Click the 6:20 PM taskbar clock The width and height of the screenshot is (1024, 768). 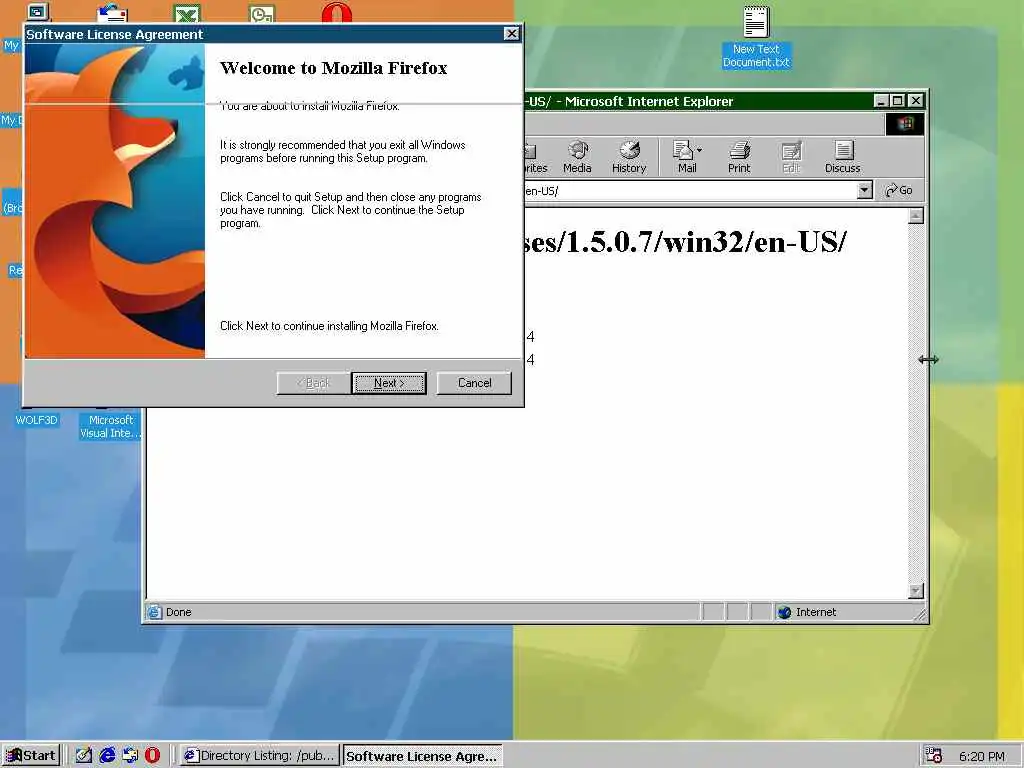tap(982, 756)
